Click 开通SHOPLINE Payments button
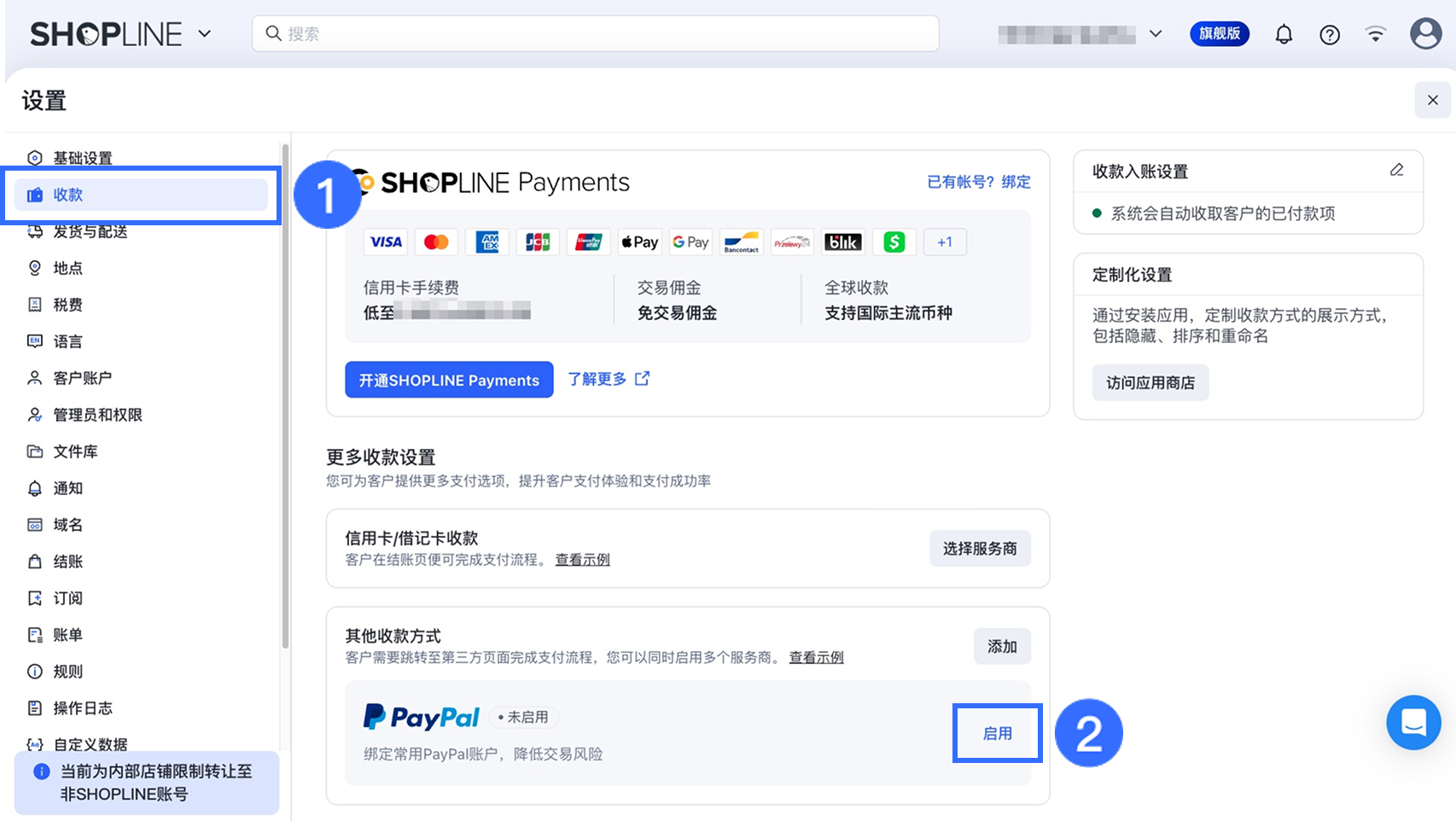 pyautogui.click(x=449, y=380)
